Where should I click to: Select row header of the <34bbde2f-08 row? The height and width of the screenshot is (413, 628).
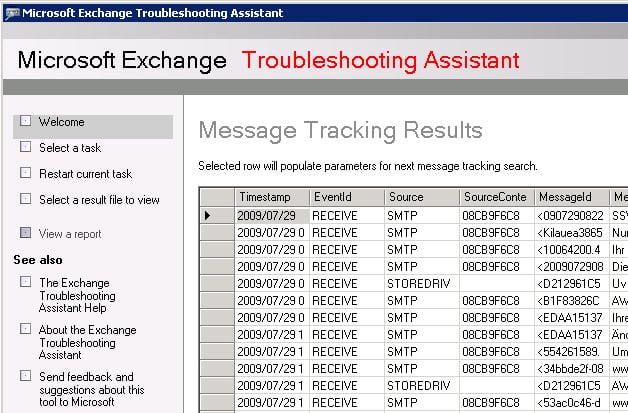[x=217, y=369]
